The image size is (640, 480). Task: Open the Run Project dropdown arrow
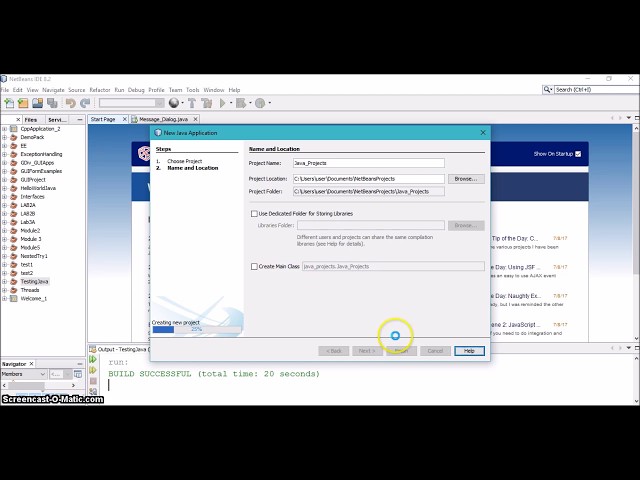(x=231, y=103)
